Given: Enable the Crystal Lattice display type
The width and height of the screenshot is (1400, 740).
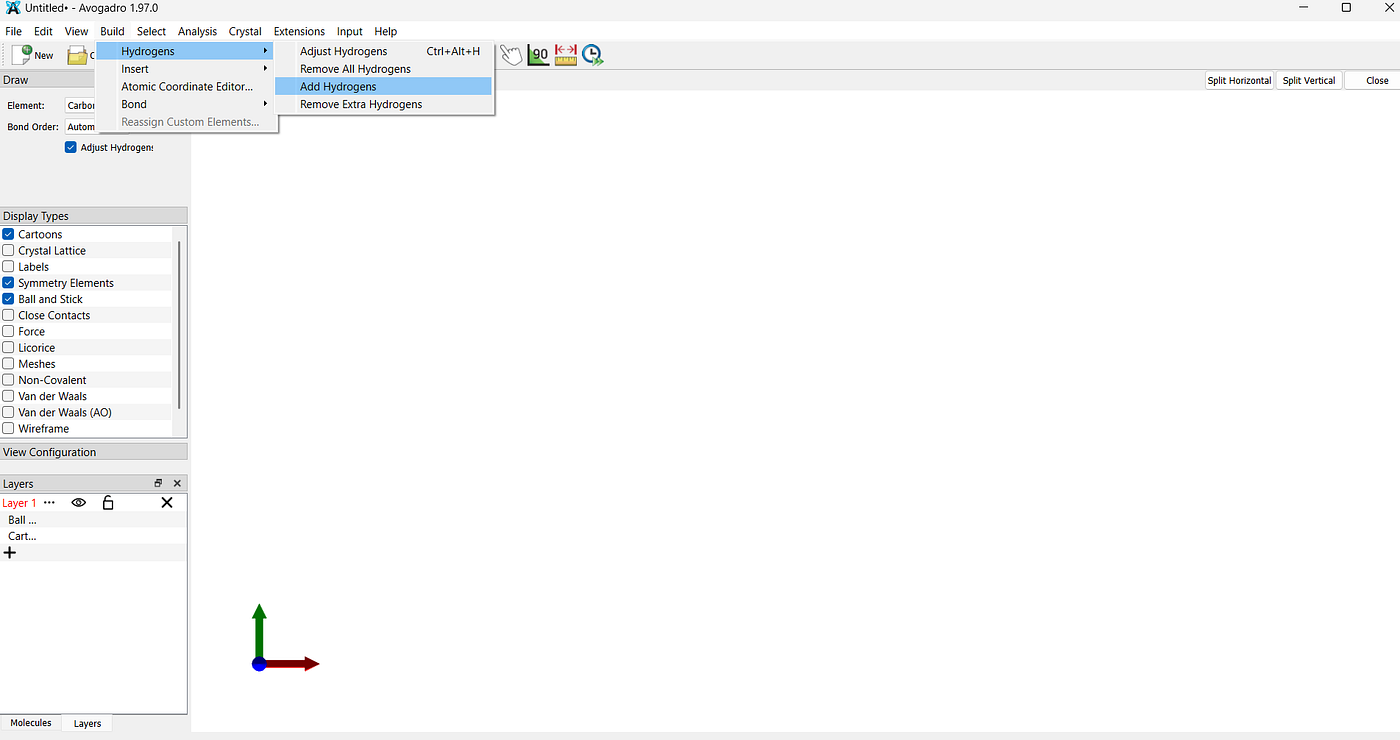Looking at the screenshot, I should pos(8,251).
